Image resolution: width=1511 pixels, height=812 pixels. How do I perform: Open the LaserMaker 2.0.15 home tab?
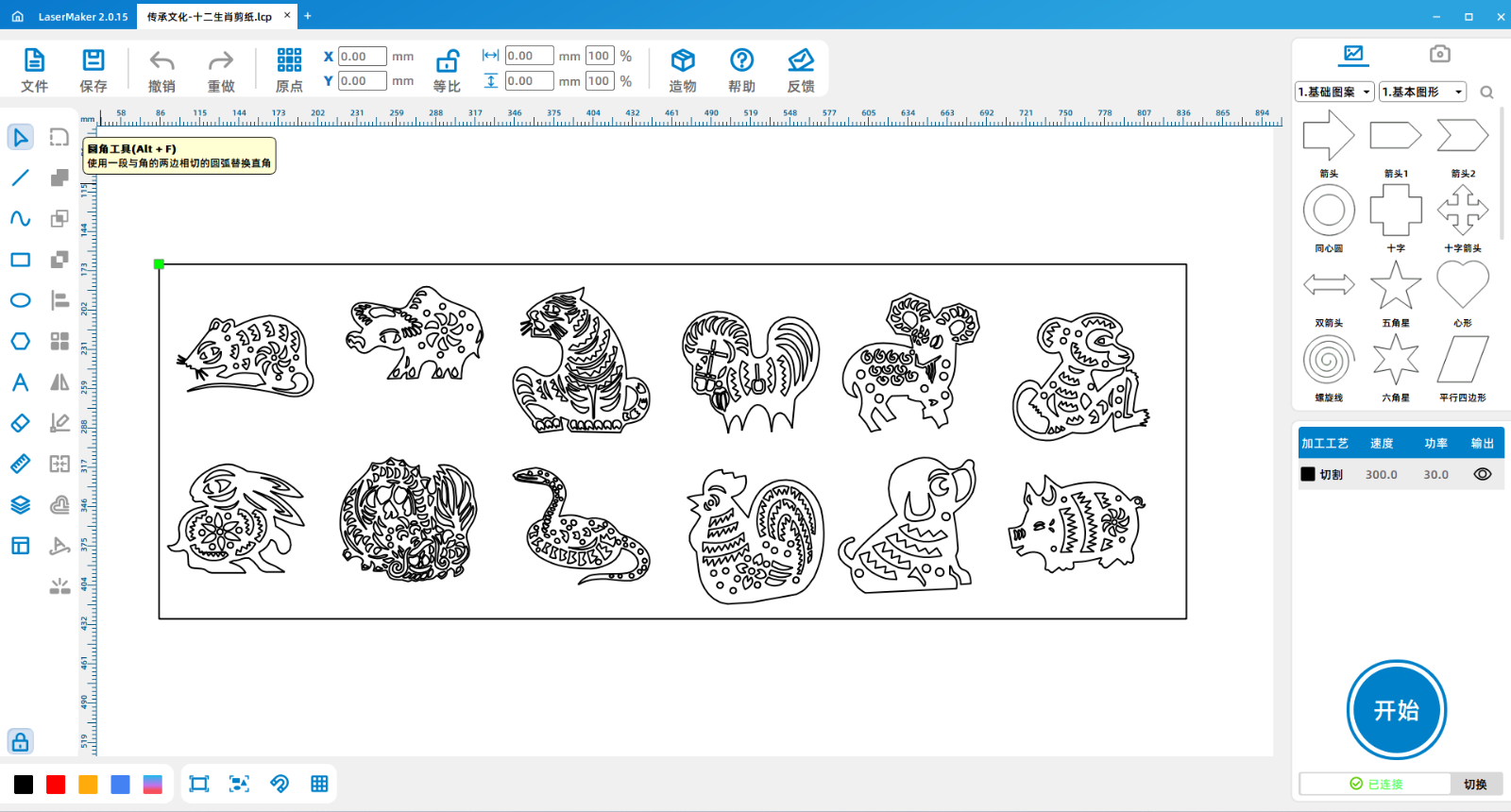[x=82, y=16]
